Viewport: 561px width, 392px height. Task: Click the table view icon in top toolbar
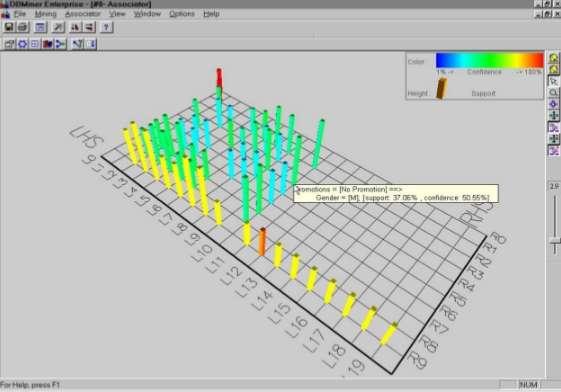[40, 27]
